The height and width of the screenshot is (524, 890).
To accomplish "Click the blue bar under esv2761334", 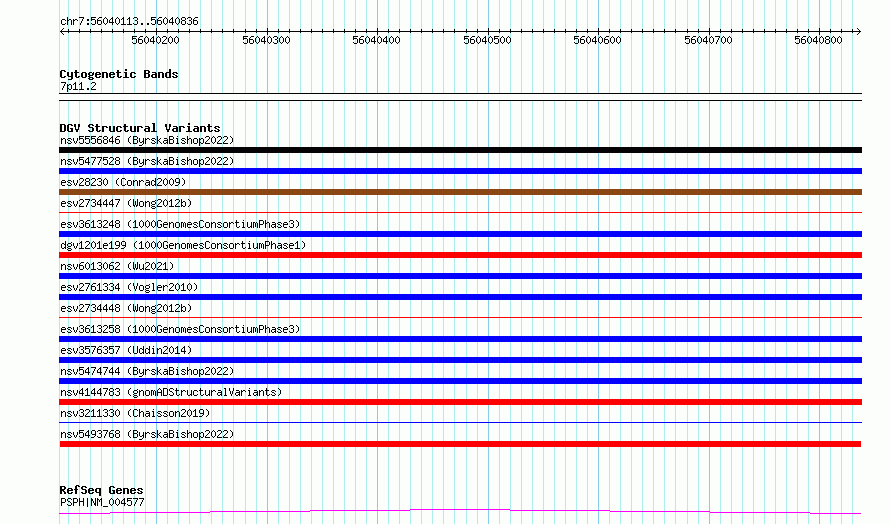I will click(460, 297).
